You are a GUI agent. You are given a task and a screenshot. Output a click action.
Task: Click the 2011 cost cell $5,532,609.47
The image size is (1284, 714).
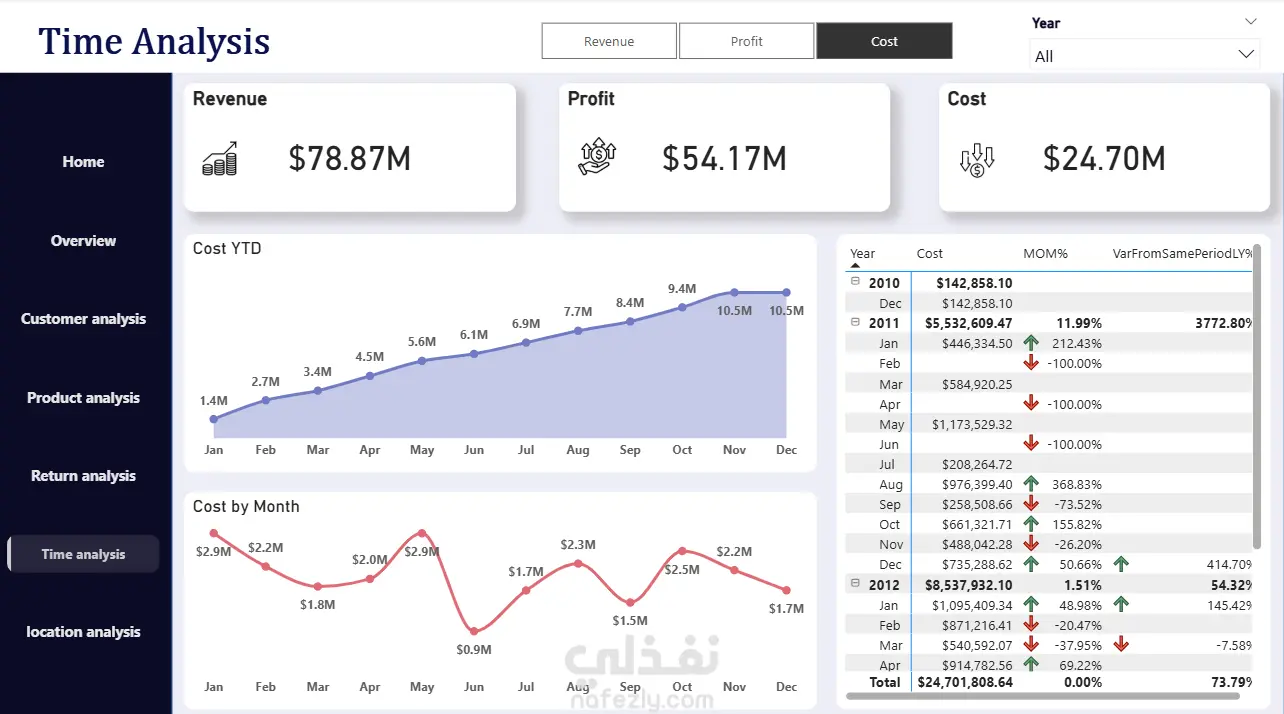tap(970, 323)
